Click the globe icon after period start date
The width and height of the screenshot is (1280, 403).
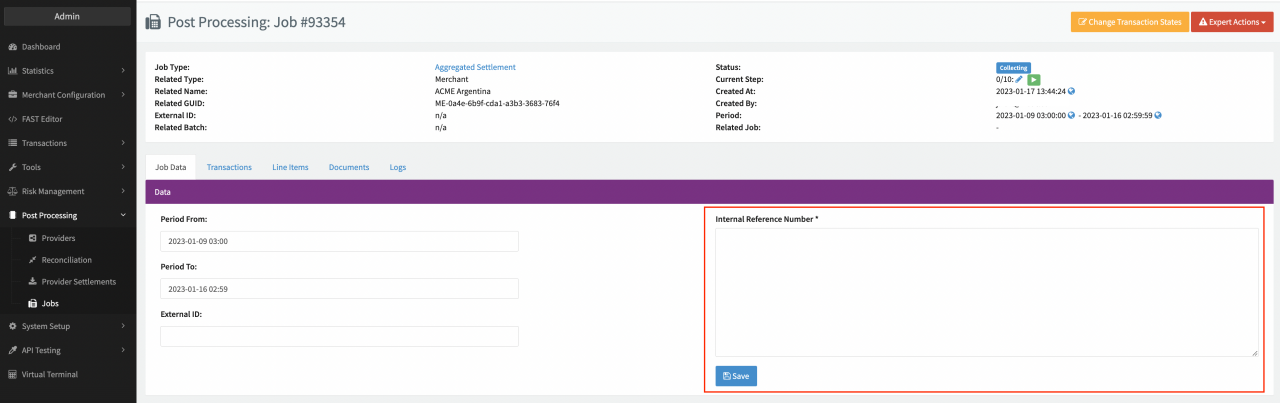pyautogui.click(x=1071, y=115)
